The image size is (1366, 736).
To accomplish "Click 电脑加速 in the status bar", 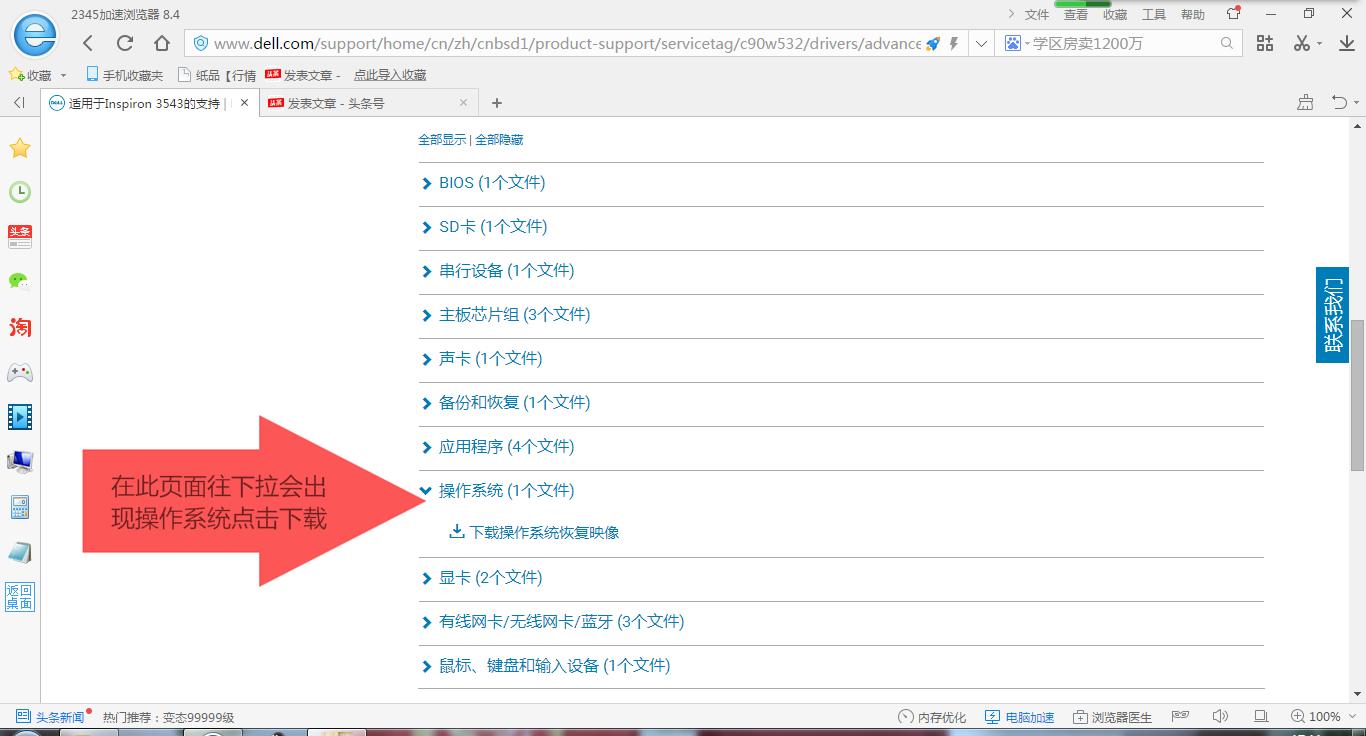I will [1019, 717].
